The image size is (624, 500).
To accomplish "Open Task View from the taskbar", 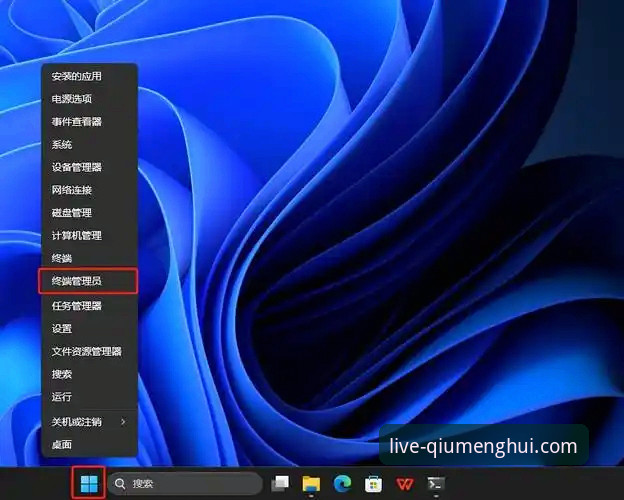I will pos(280,483).
